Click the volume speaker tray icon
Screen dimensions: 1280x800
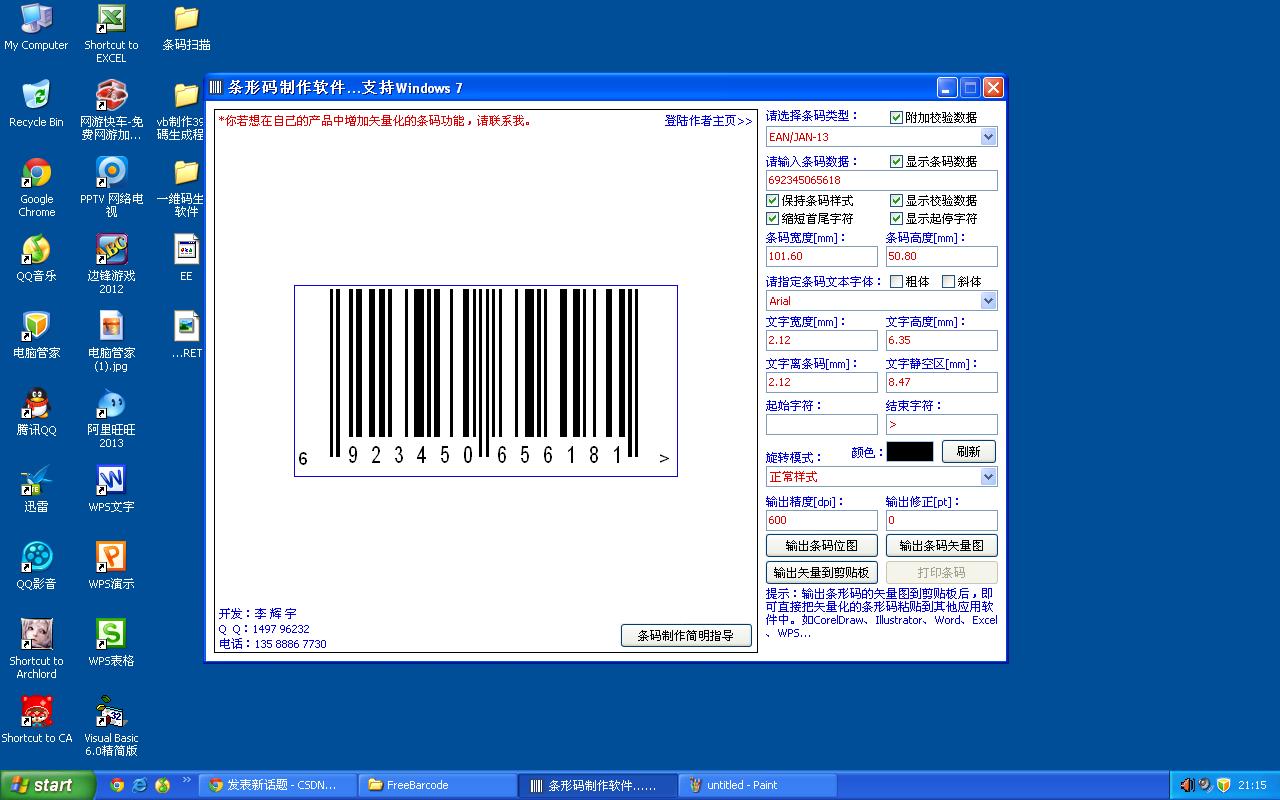pyautogui.click(x=1187, y=785)
